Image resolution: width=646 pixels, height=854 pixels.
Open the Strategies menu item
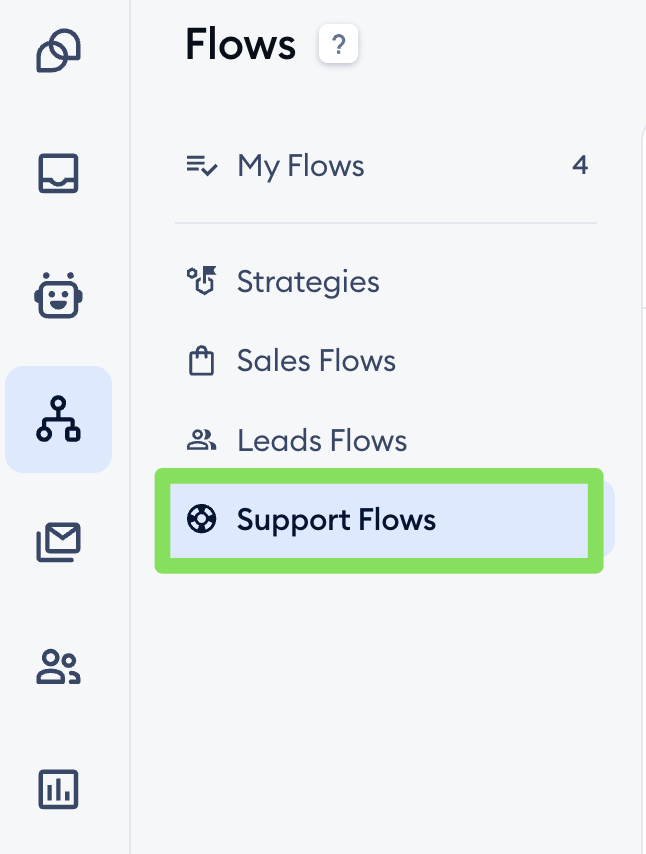[x=308, y=282]
